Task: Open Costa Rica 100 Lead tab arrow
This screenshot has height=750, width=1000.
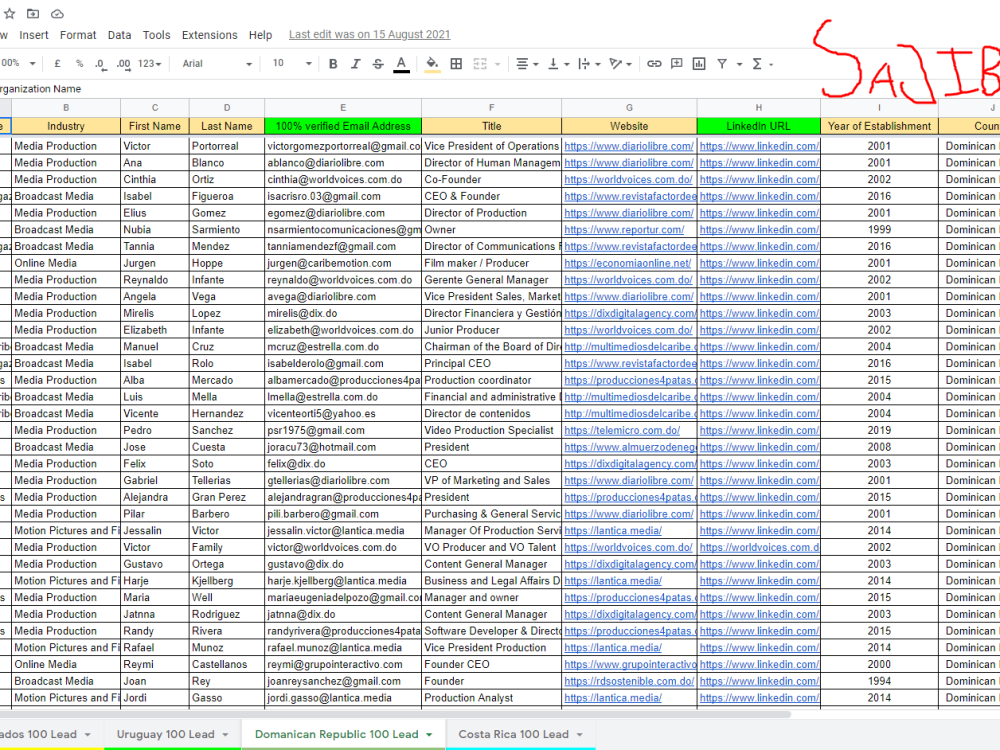Action: pos(579,735)
